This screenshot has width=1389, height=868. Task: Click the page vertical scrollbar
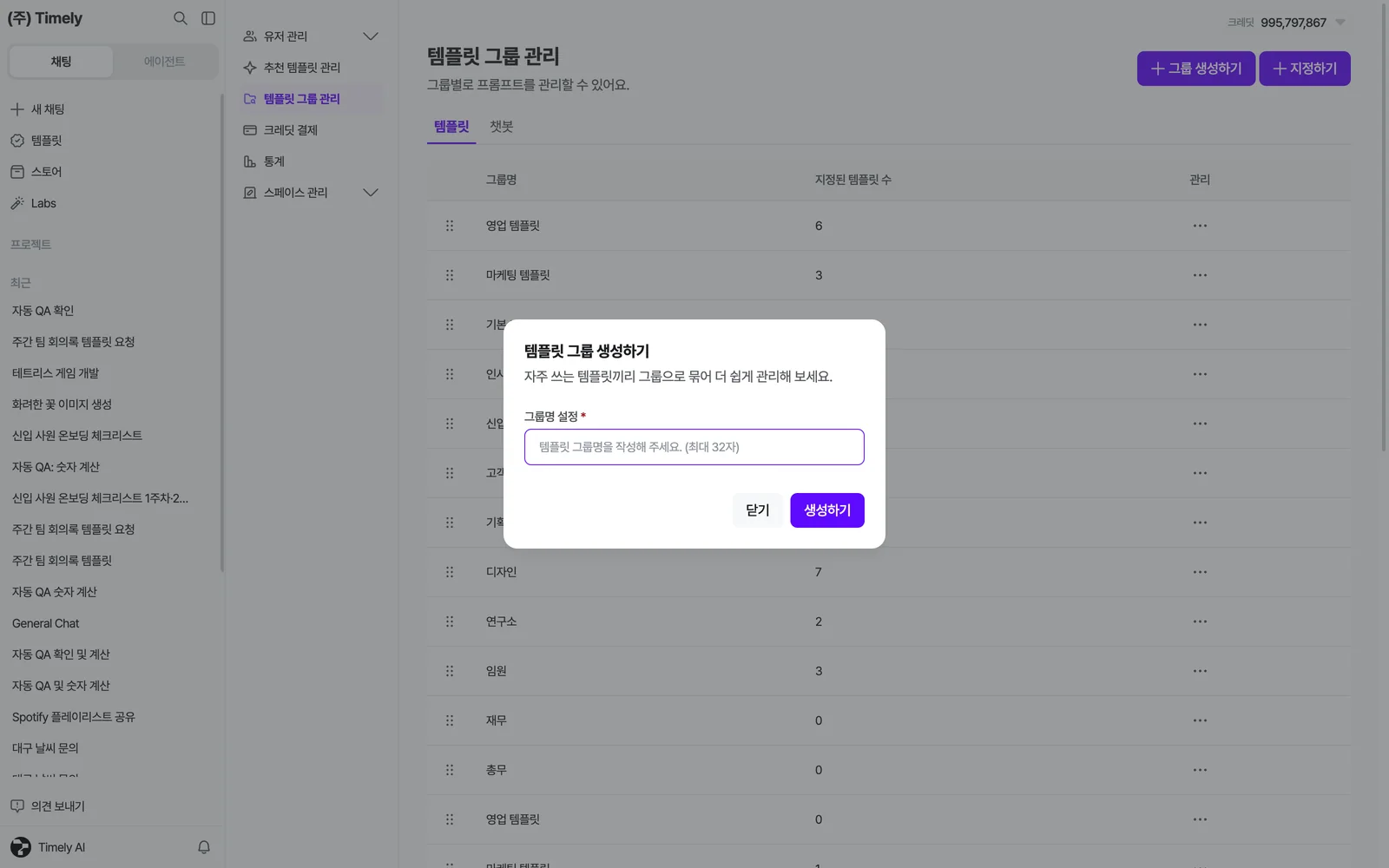coord(1384,226)
